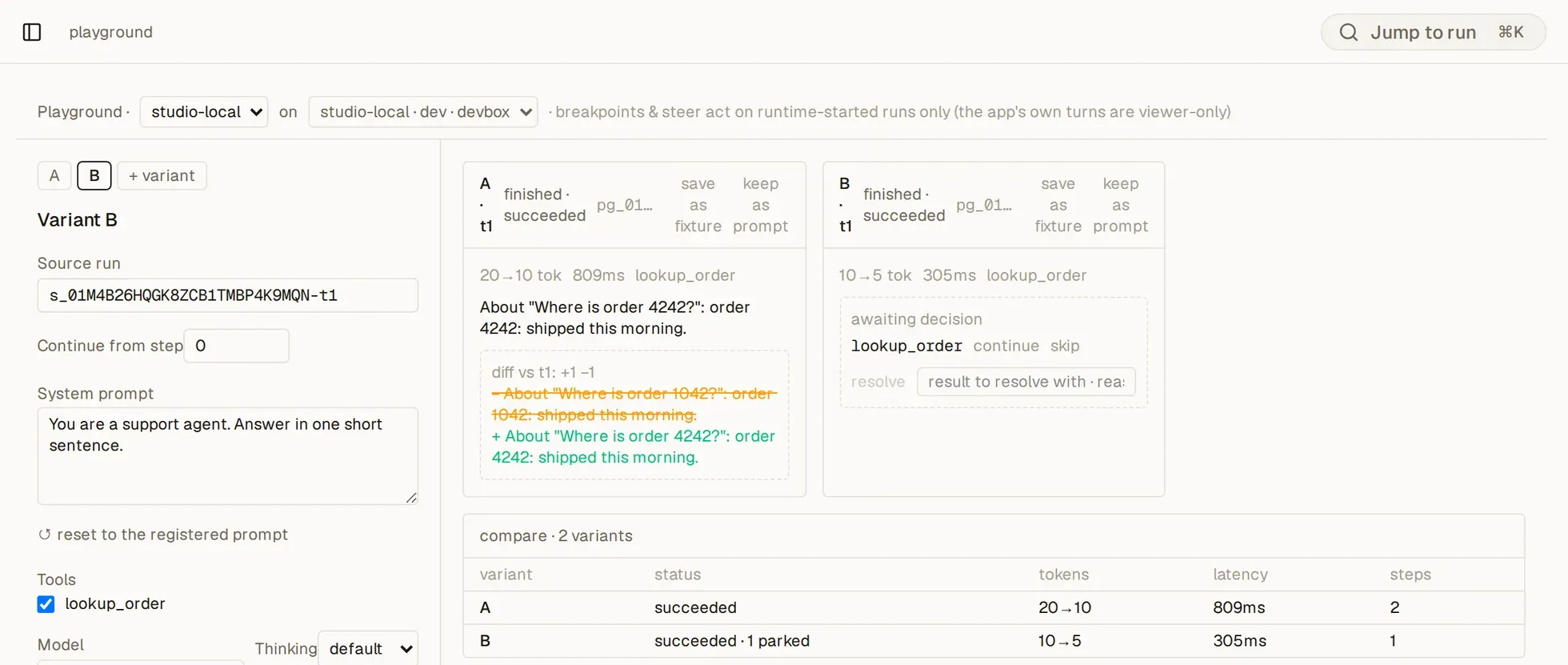Click the playground breadcrumb title

coord(110,32)
